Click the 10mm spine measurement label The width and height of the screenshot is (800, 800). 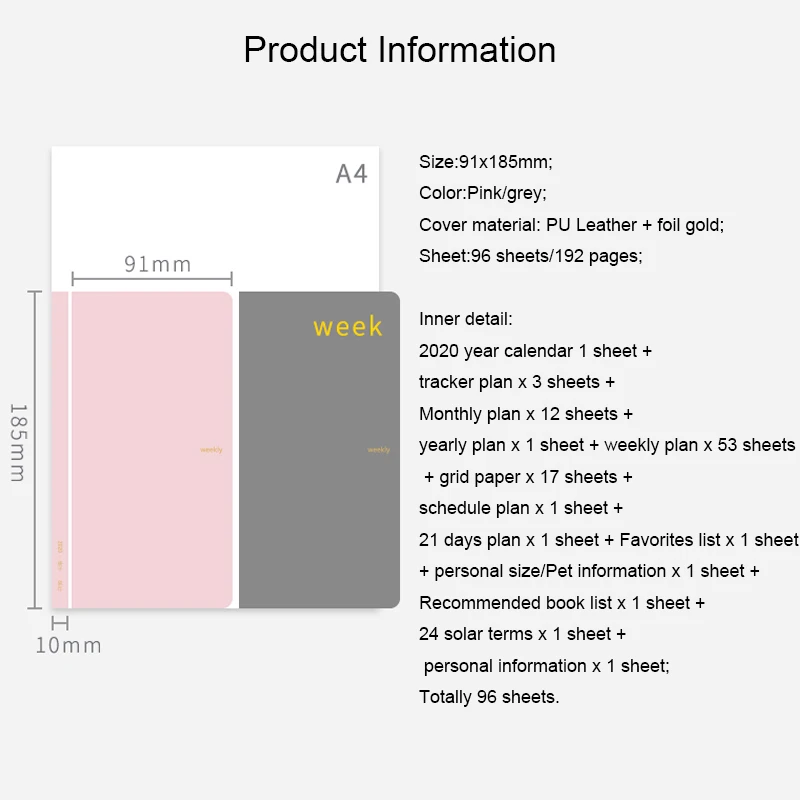point(68,645)
